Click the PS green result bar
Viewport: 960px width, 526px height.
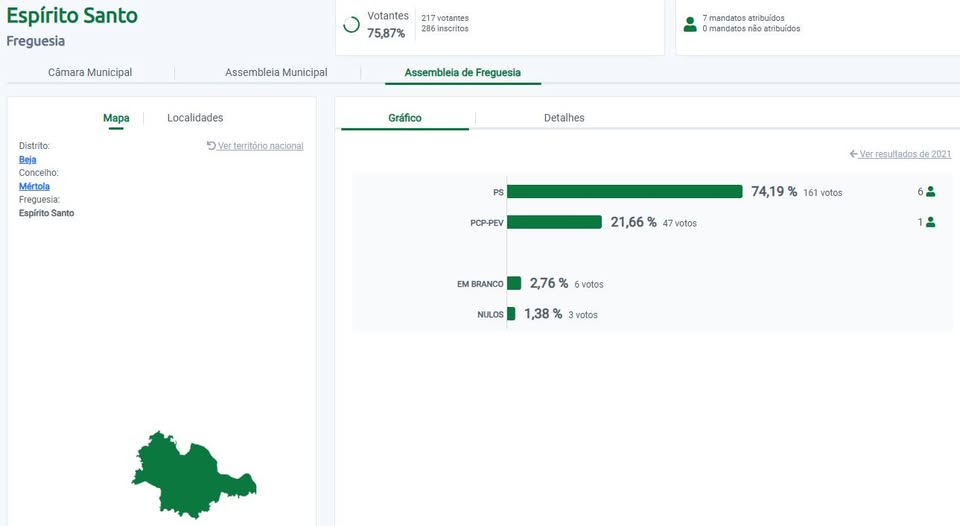(625, 192)
